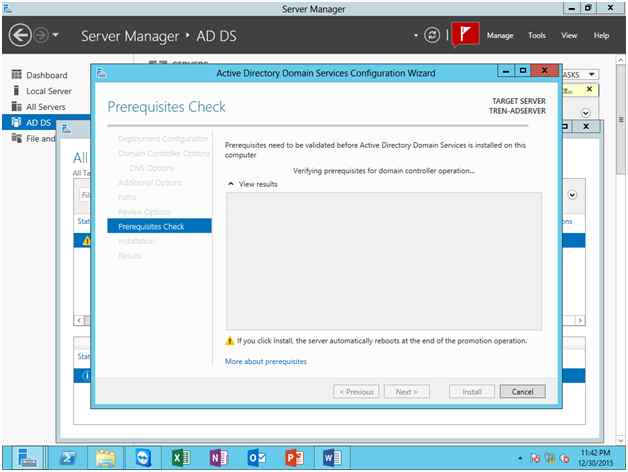Open More about prerequisites link

tap(266, 361)
